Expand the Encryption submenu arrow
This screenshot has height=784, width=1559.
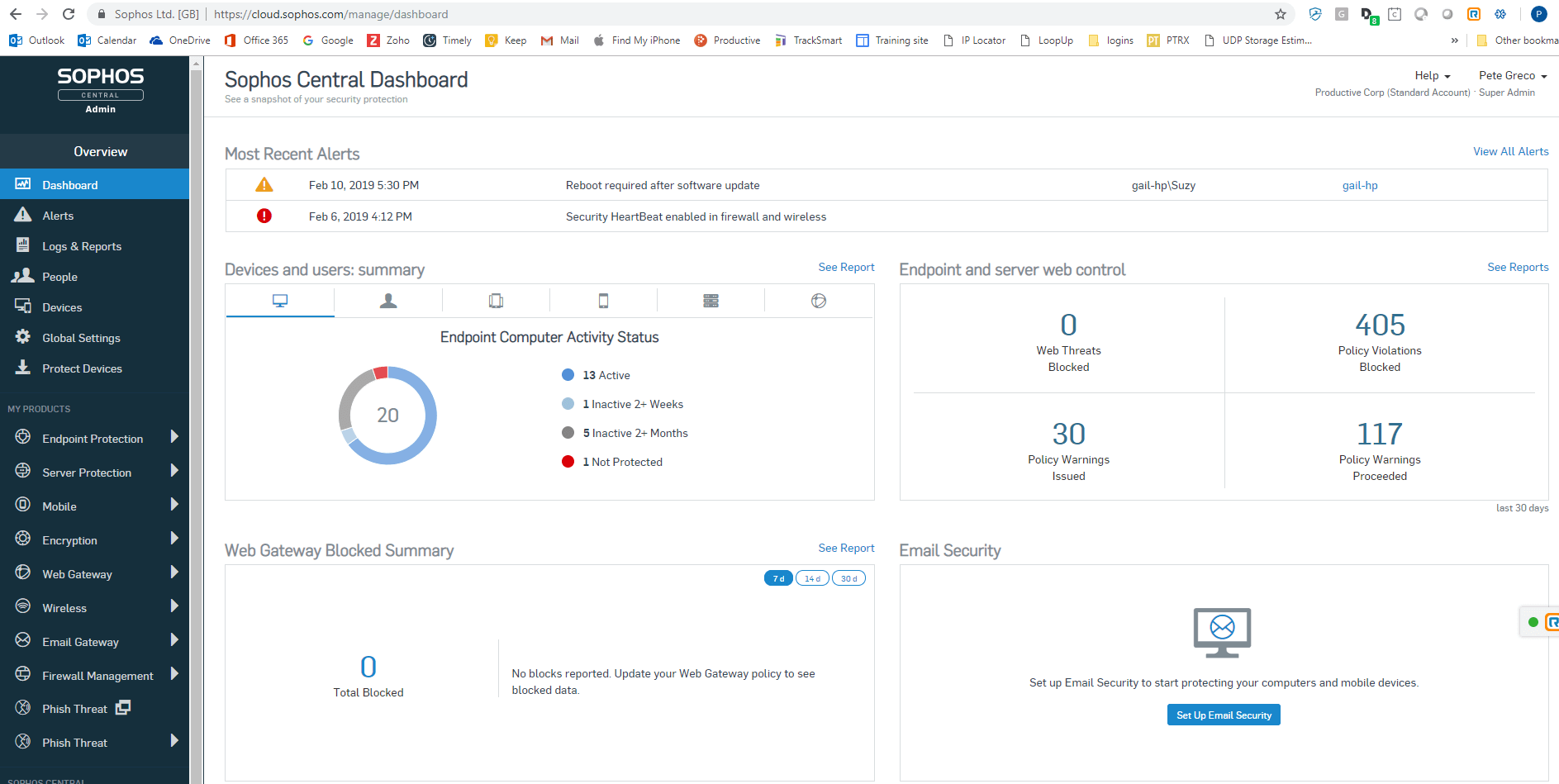pyautogui.click(x=174, y=539)
